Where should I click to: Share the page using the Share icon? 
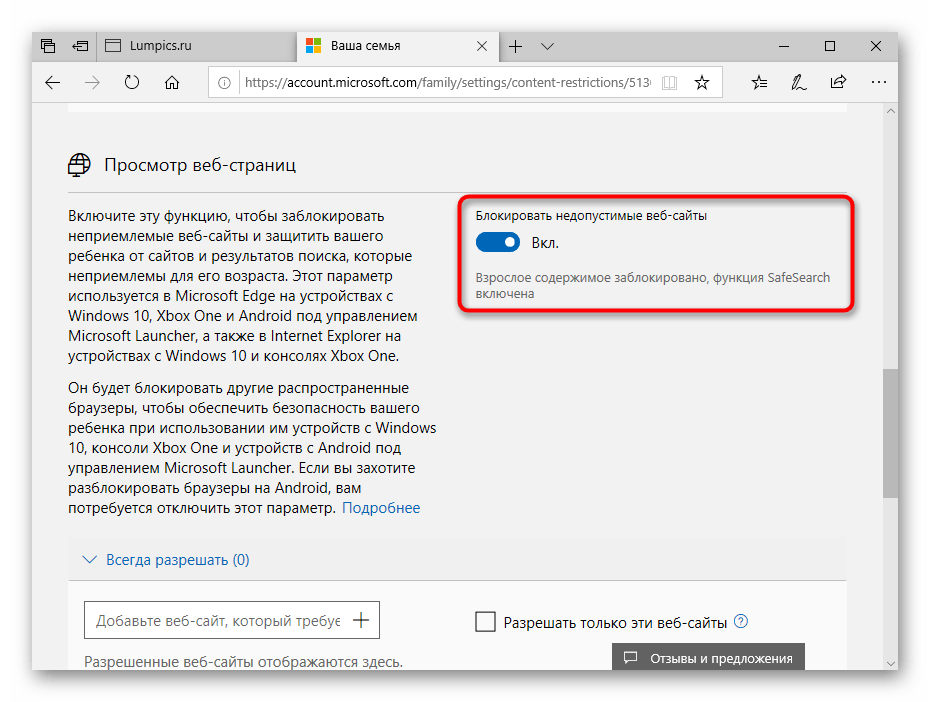coord(838,83)
